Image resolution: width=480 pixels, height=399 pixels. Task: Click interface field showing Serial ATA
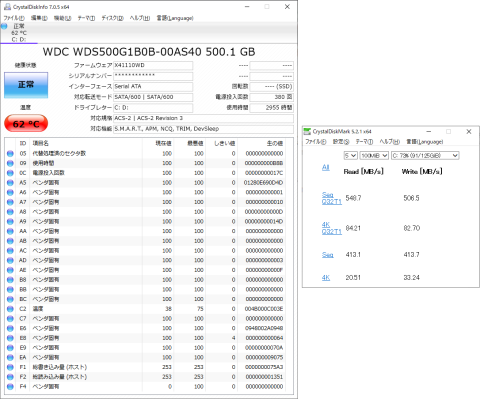(153, 87)
